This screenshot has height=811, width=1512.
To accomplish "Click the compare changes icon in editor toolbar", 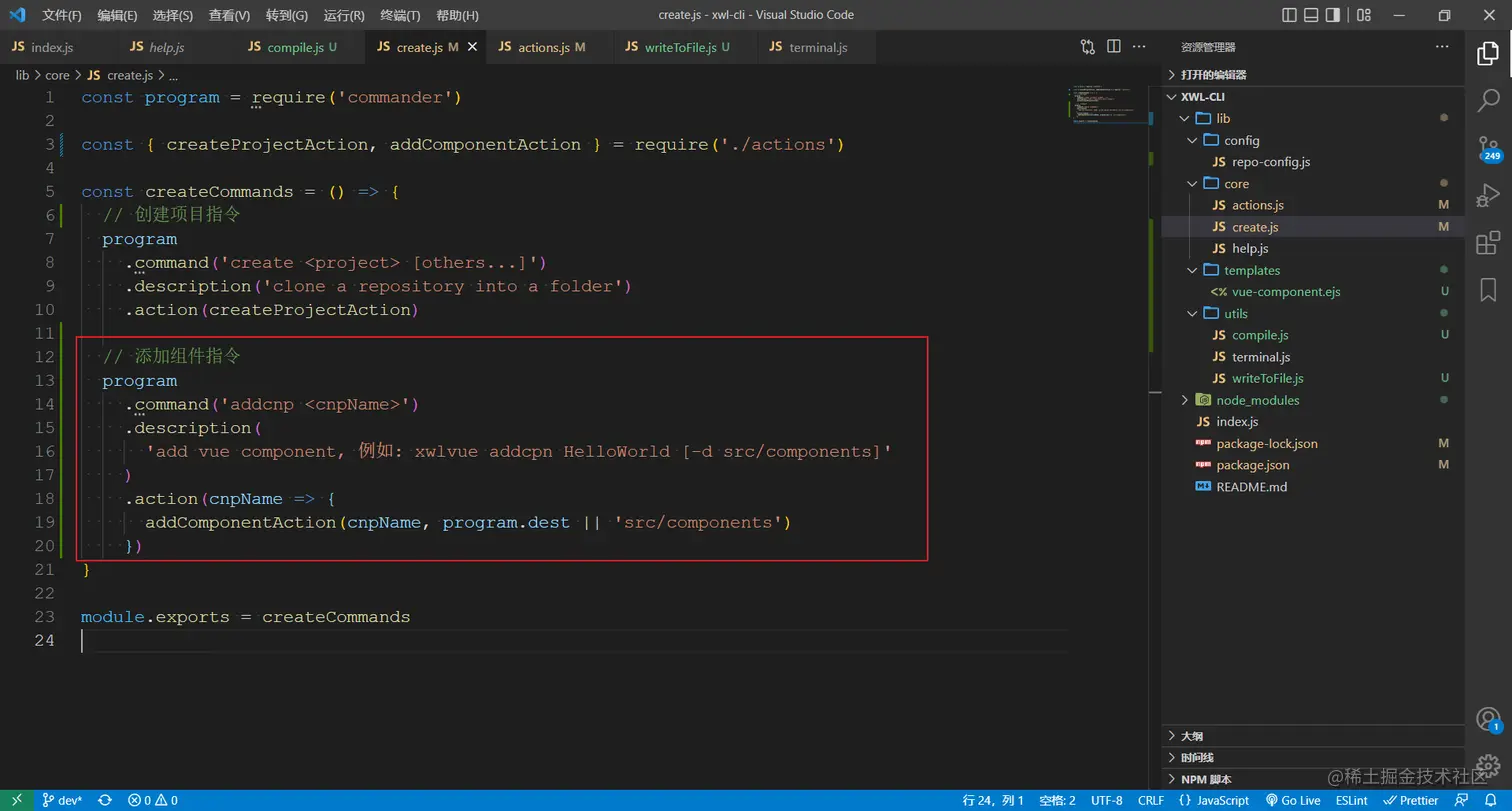I will [x=1088, y=47].
